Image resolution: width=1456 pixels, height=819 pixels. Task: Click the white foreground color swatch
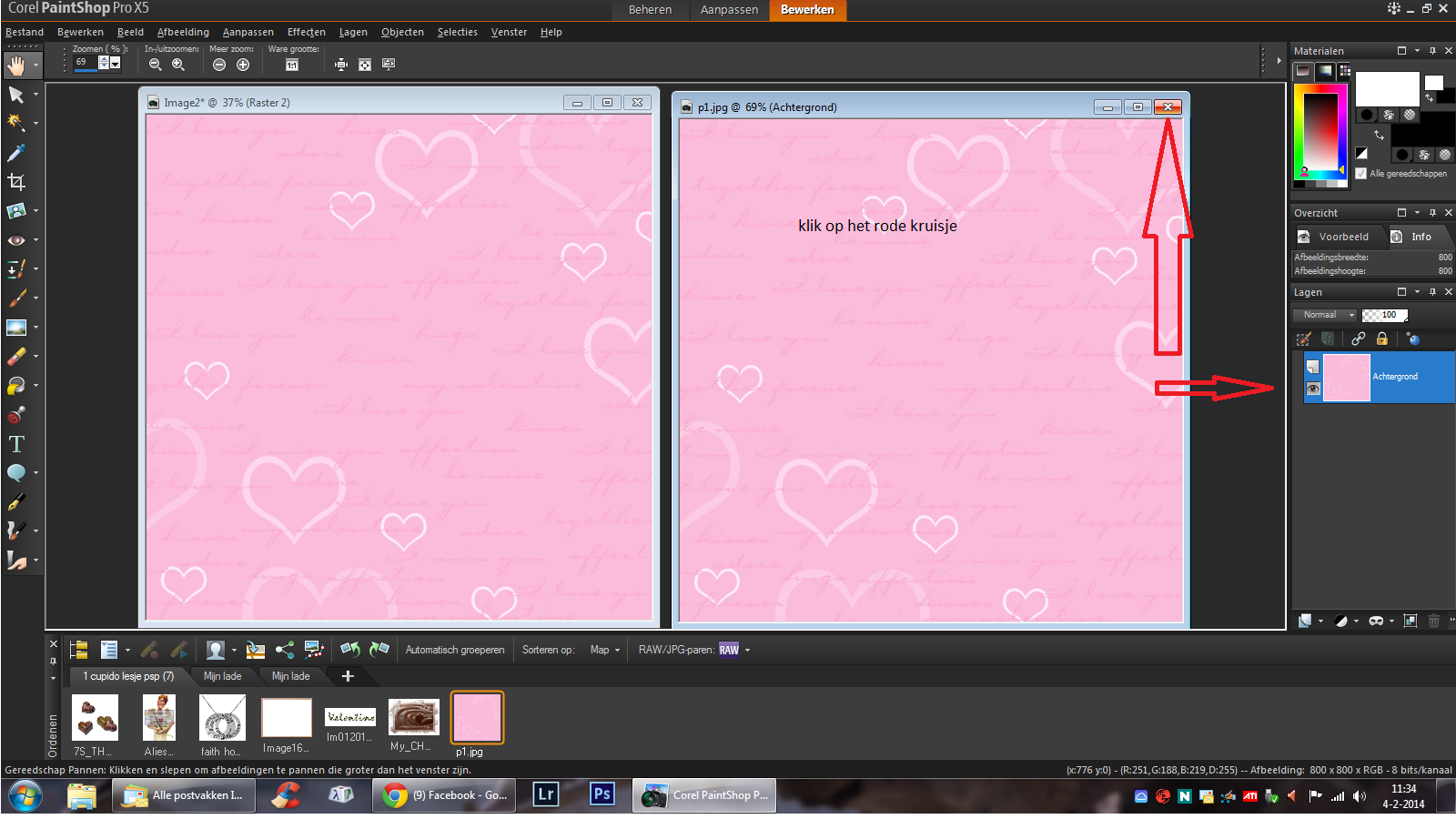[x=1387, y=89]
